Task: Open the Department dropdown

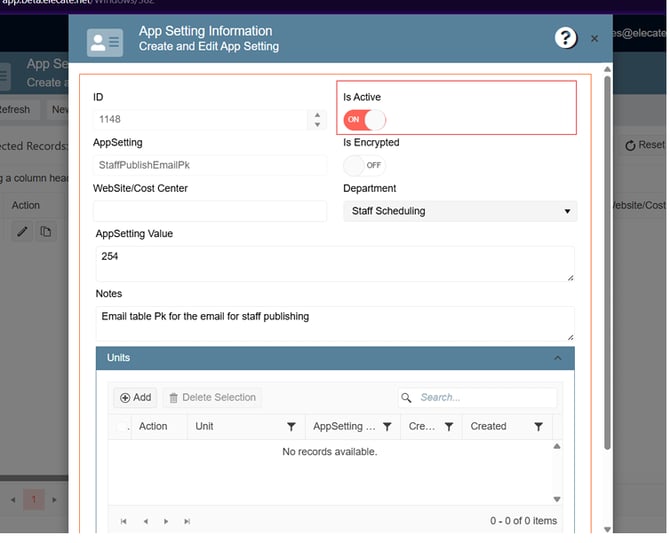Action: coord(460,211)
